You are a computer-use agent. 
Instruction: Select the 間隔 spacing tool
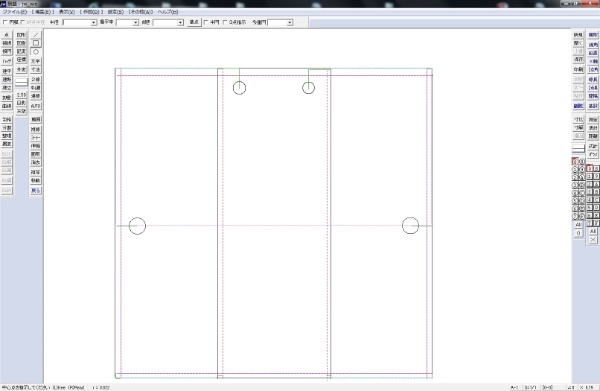click(593, 96)
